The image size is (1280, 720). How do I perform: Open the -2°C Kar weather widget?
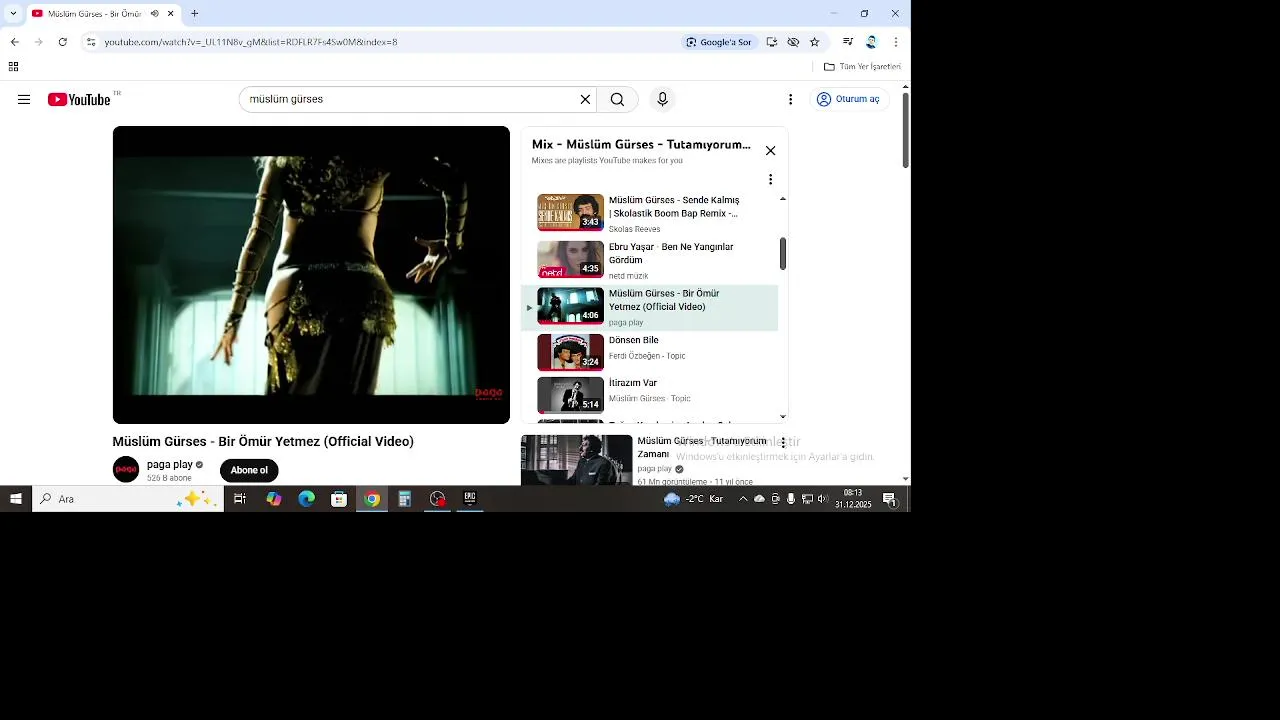coord(694,499)
